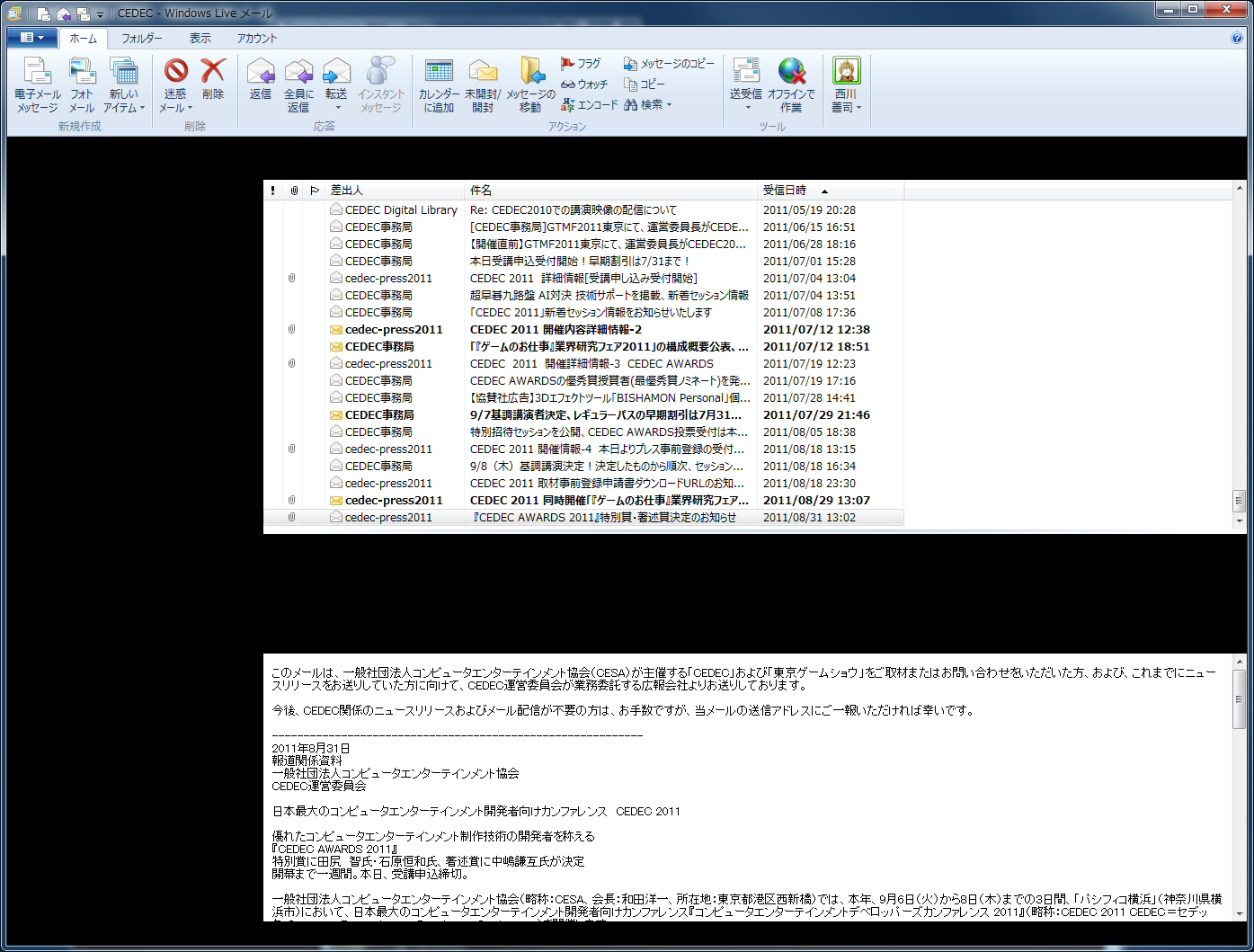Select message received 2011/07/29 21:46
The height and width of the screenshot is (952, 1254).
pos(583,414)
